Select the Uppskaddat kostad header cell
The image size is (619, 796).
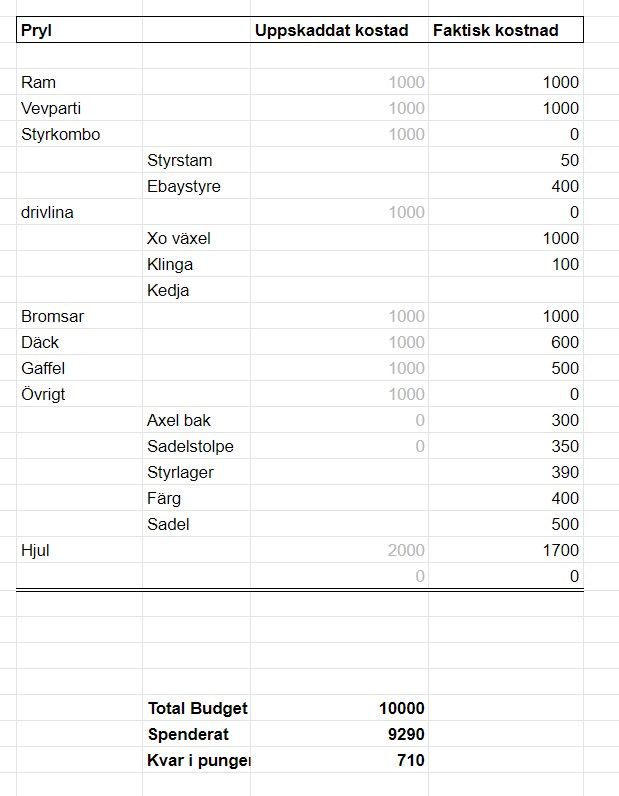339,30
